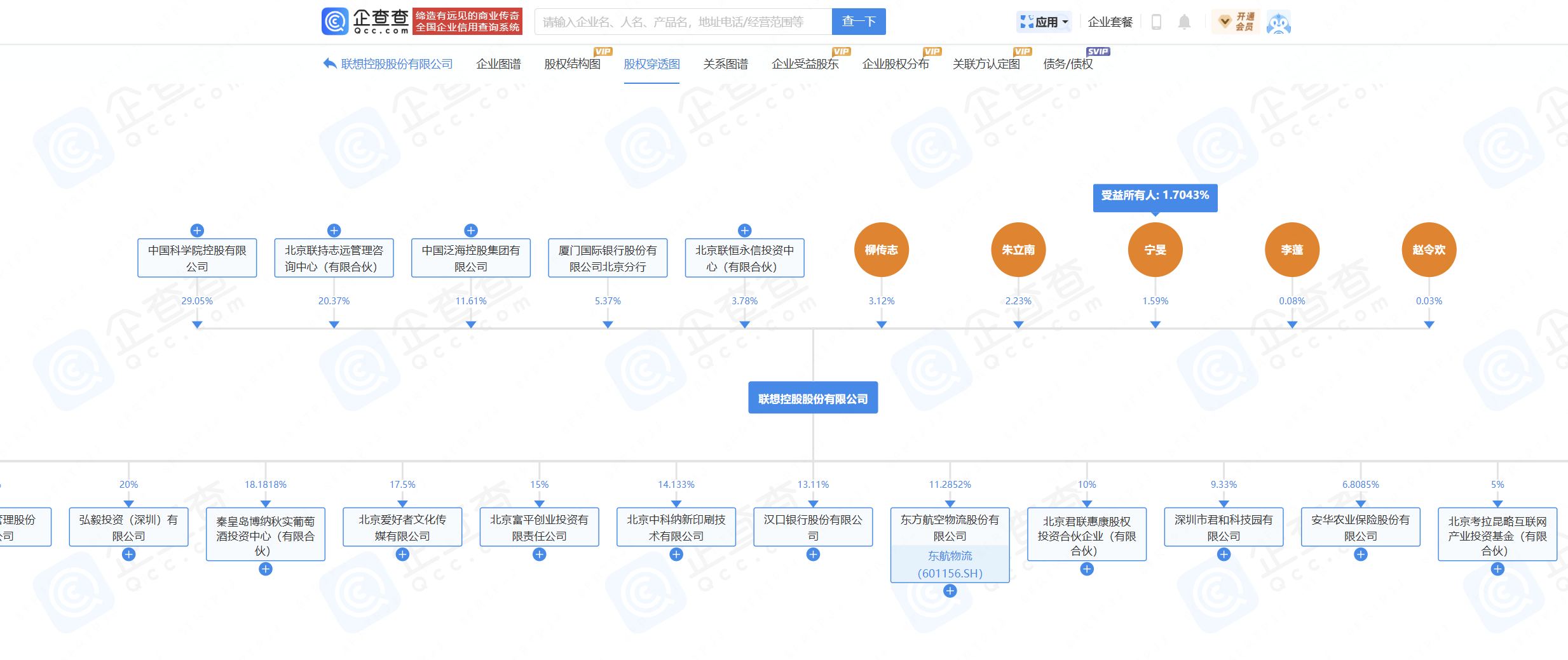Viewport: 1568px width, 660px height.
Task: Select the 厦门国际银行股份有限公司北京分行 node
Action: (x=608, y=258)
